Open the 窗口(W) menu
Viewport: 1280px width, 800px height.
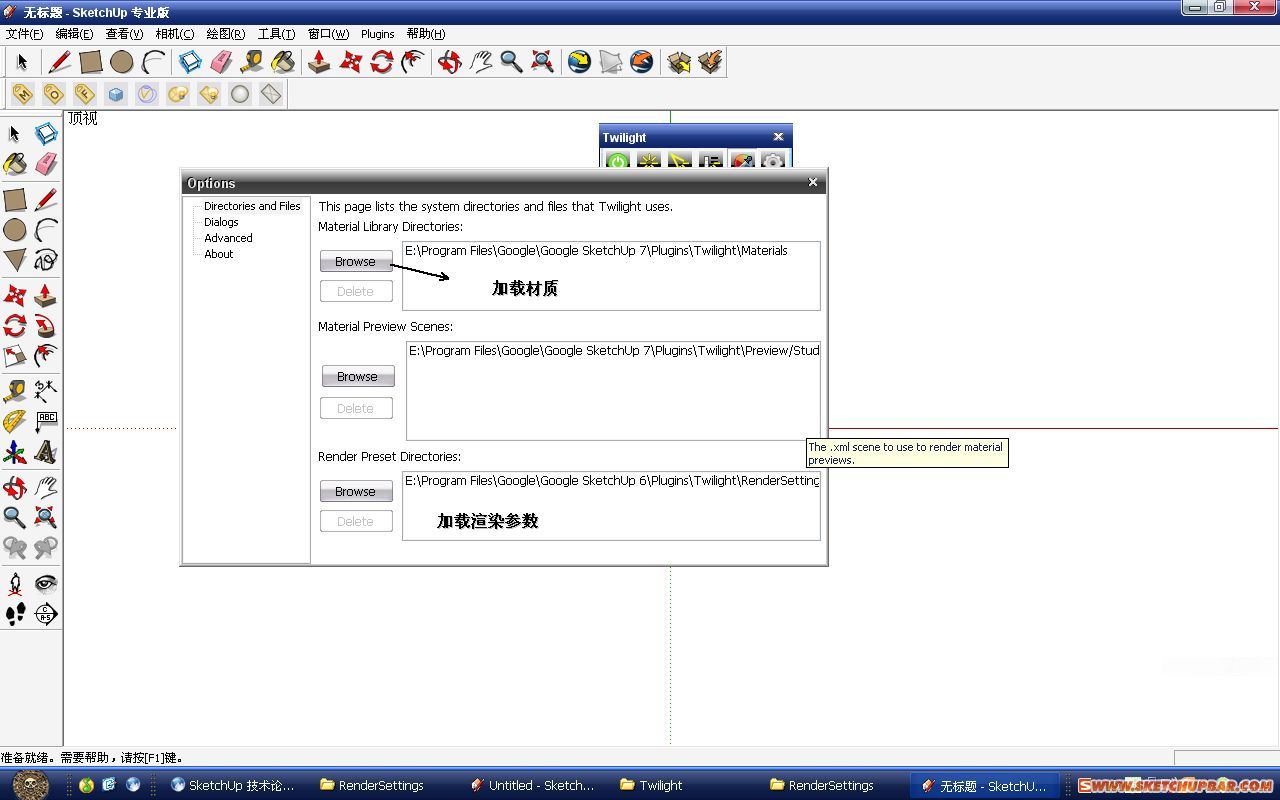pos(328,34)
